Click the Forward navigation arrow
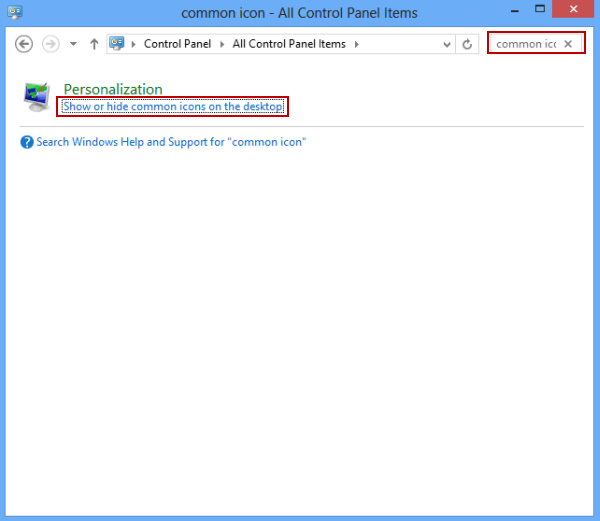The width and height of the screenshot is (600, 521). click(x=51, y=44)
